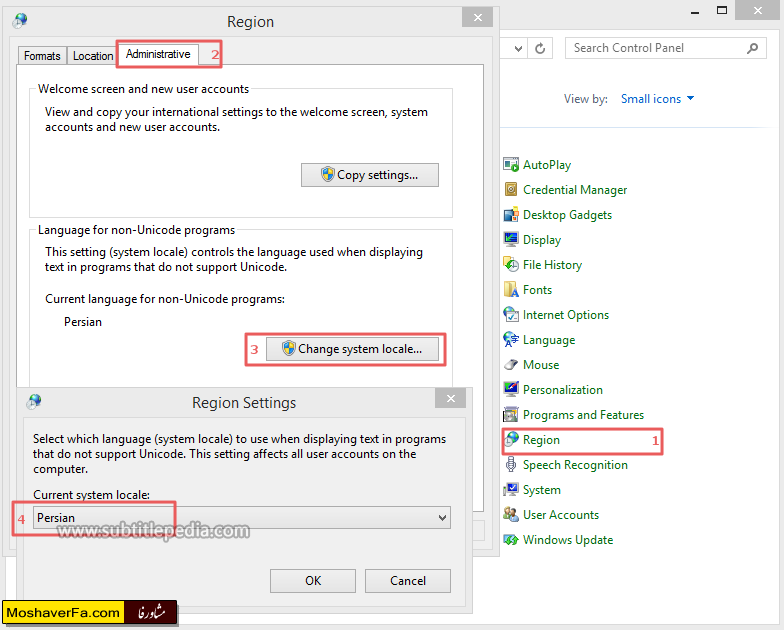Click the Change system locale button
Viewport: 784px width, 630px height.
tap(358, 349)
